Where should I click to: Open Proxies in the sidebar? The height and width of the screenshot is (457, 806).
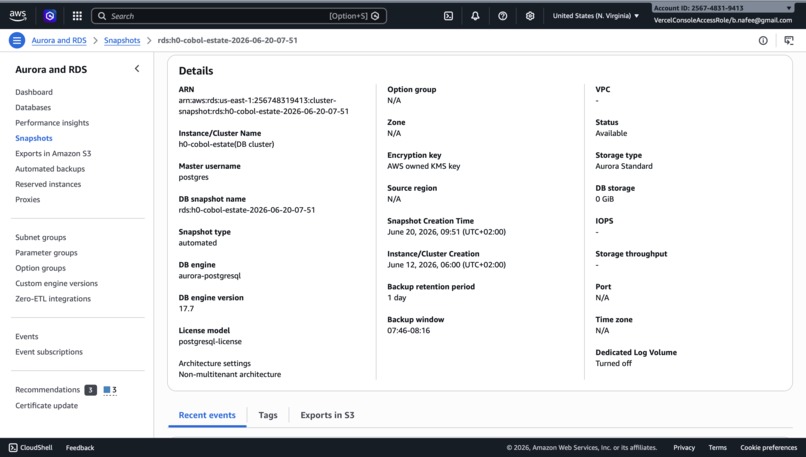[x=28, y=199]
